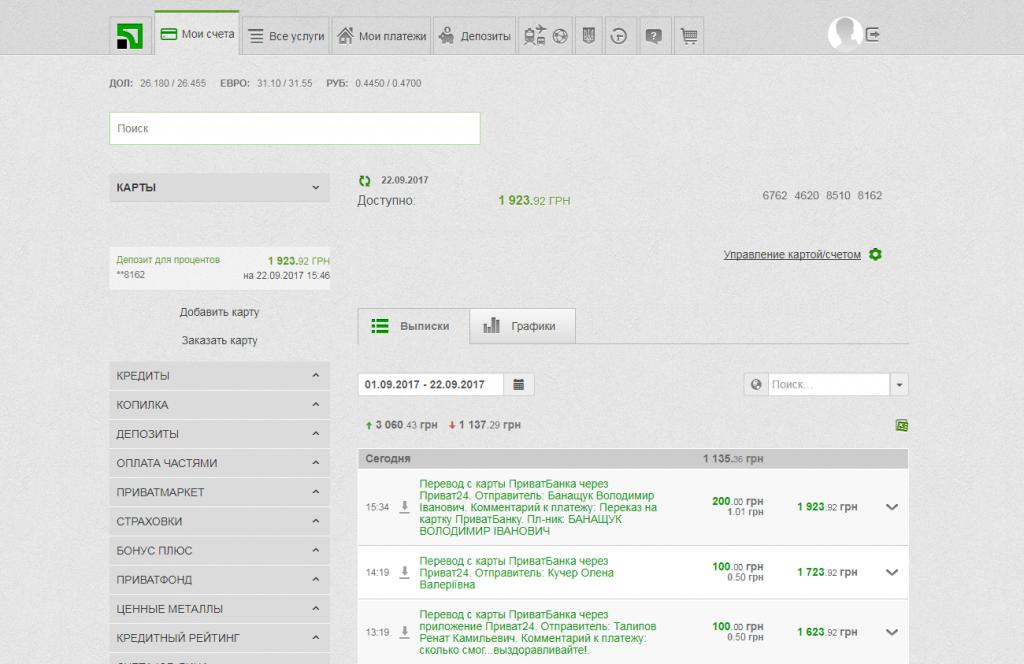Image resolution: width=1024 pixels, height=664 pixels.
Task: Collapse the КАРТЫ section
Action: coord(315,188)
